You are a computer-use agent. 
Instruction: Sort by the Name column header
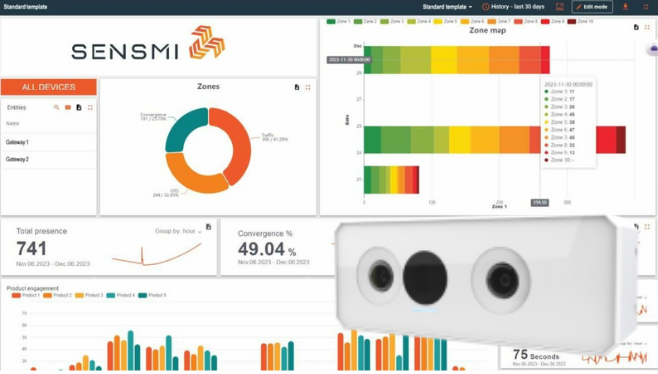point(13,123)
